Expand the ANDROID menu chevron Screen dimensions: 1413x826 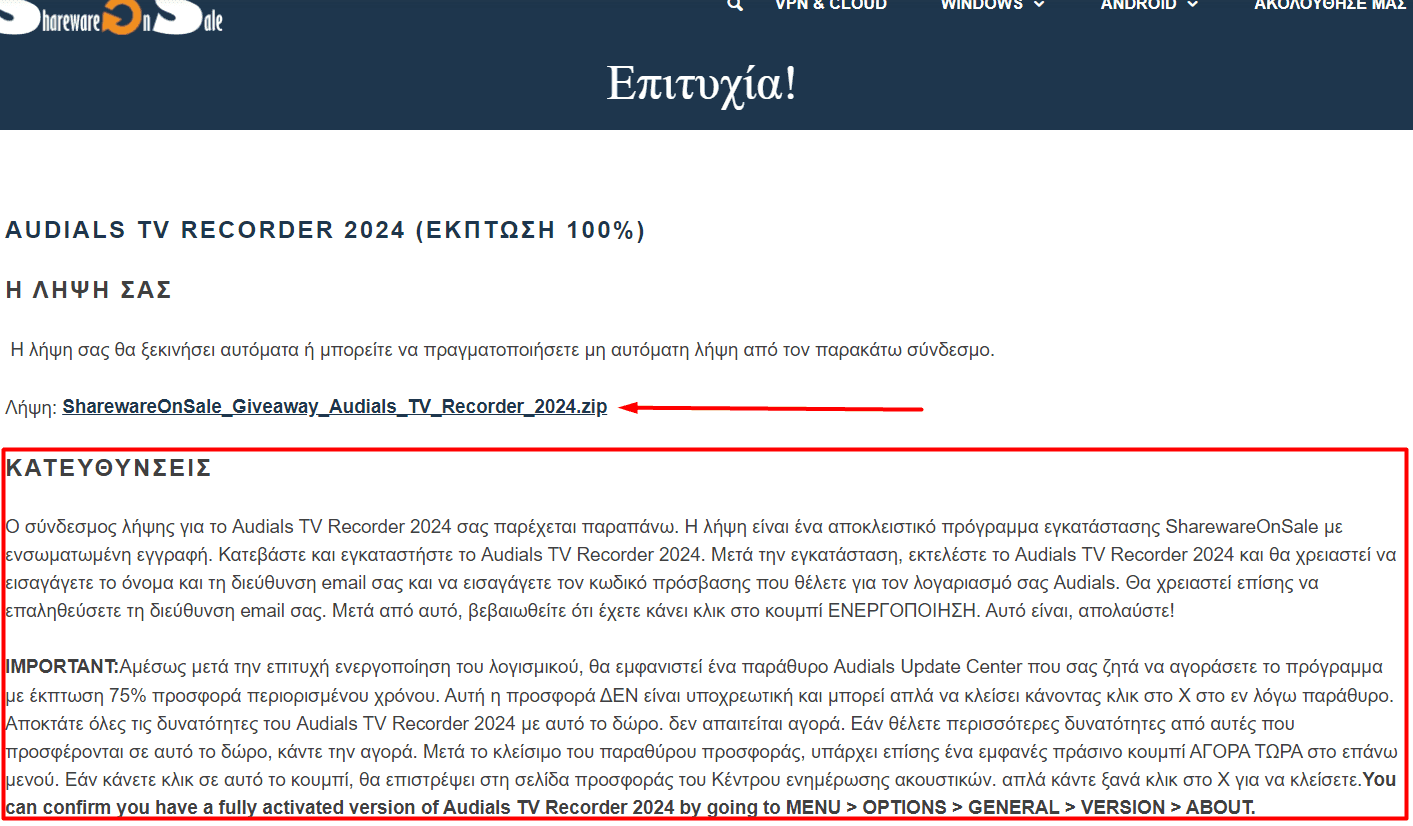click(x=1192, y=5)
